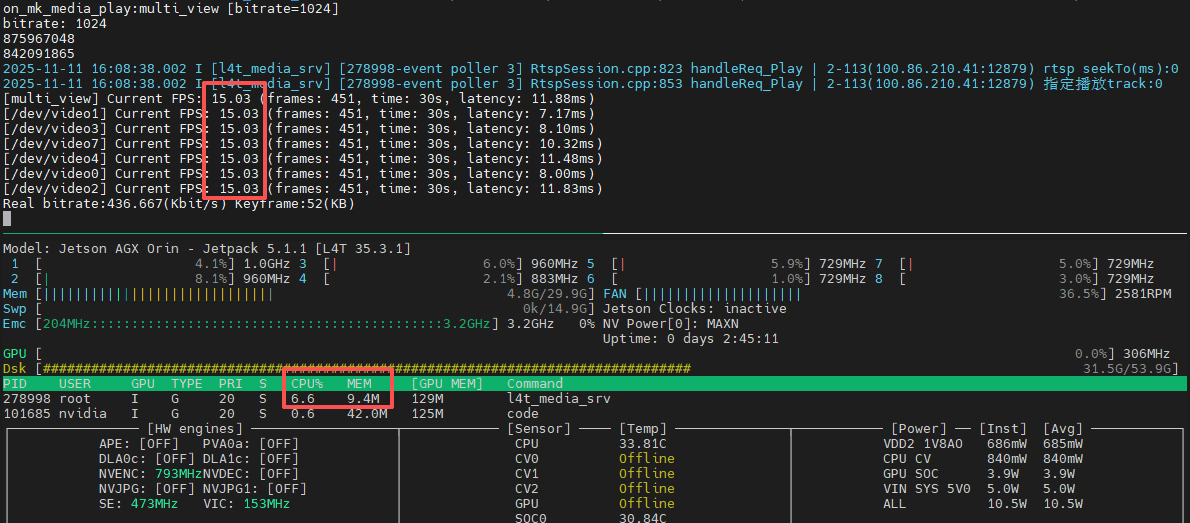Click the Command column header

click(x=535, y=383)
